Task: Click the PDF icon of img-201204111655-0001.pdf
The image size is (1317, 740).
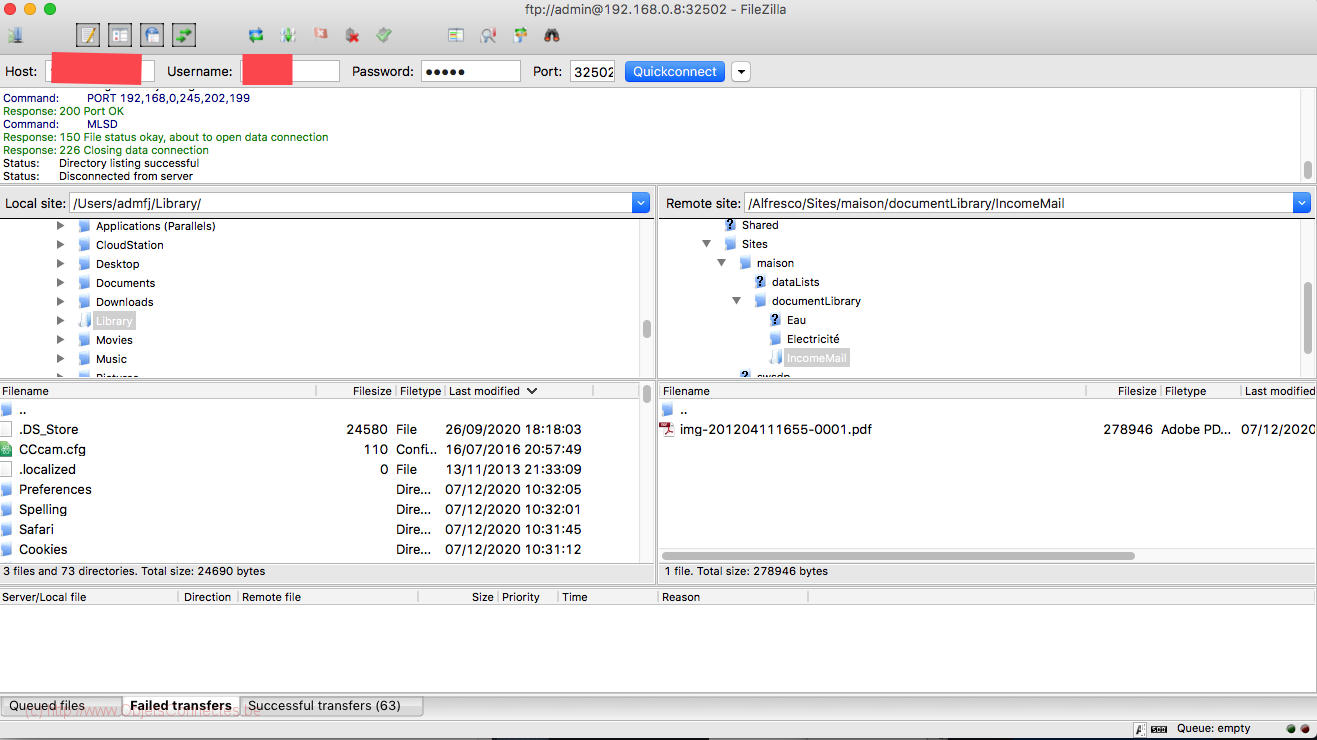Action: (667, 429)
